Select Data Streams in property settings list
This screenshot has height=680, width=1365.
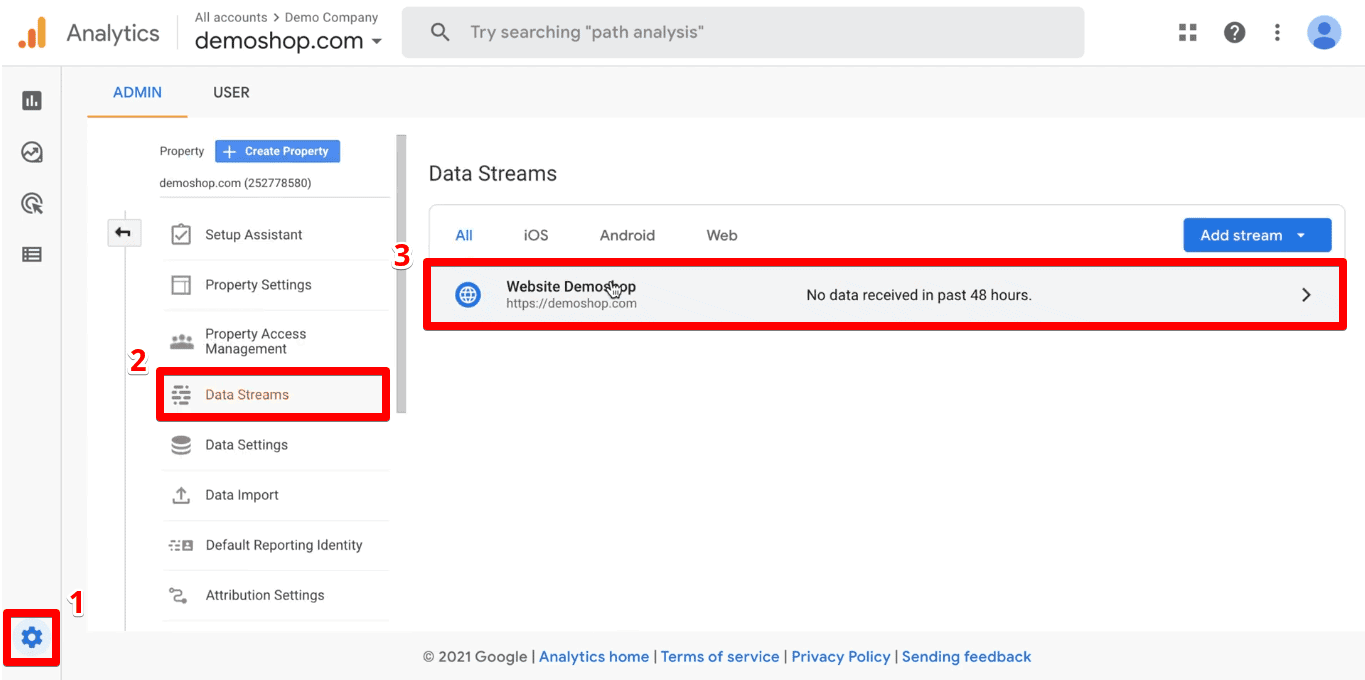click(x=247, y=394)
